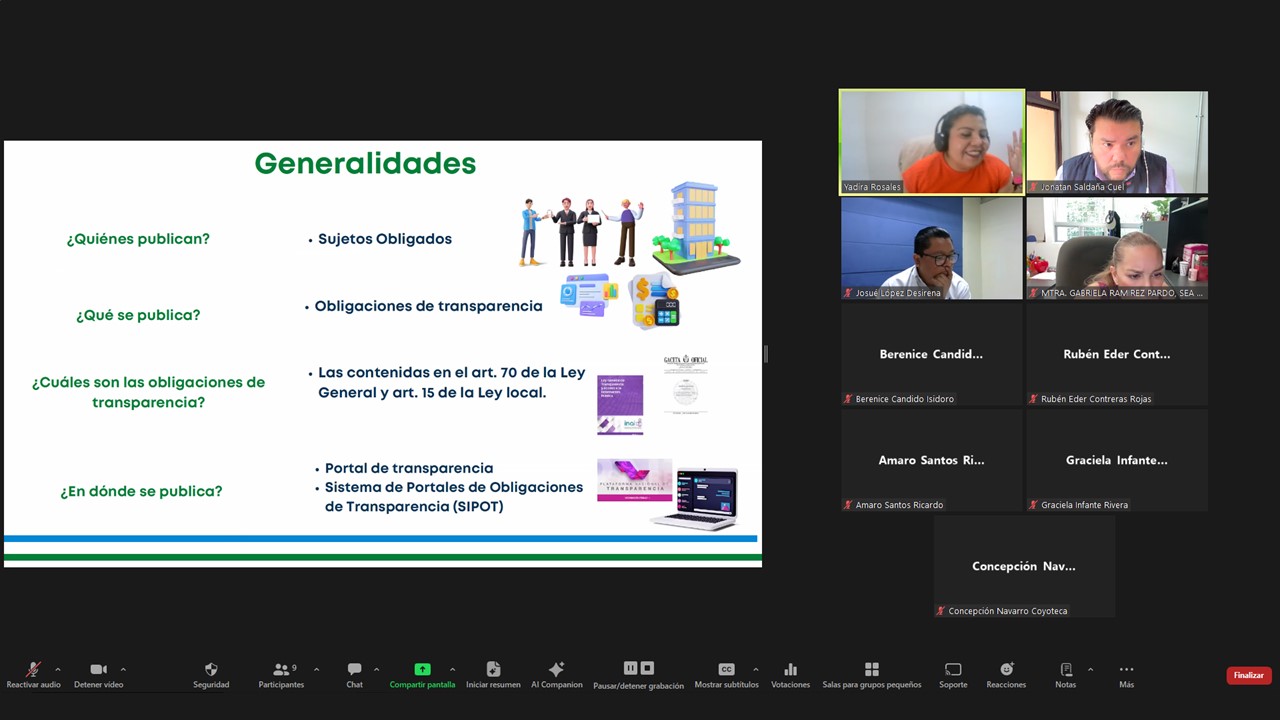Viewport: 1280px width, 720px height.
Task: Open the Seguridad shield icon
Action: pos(211,670)
